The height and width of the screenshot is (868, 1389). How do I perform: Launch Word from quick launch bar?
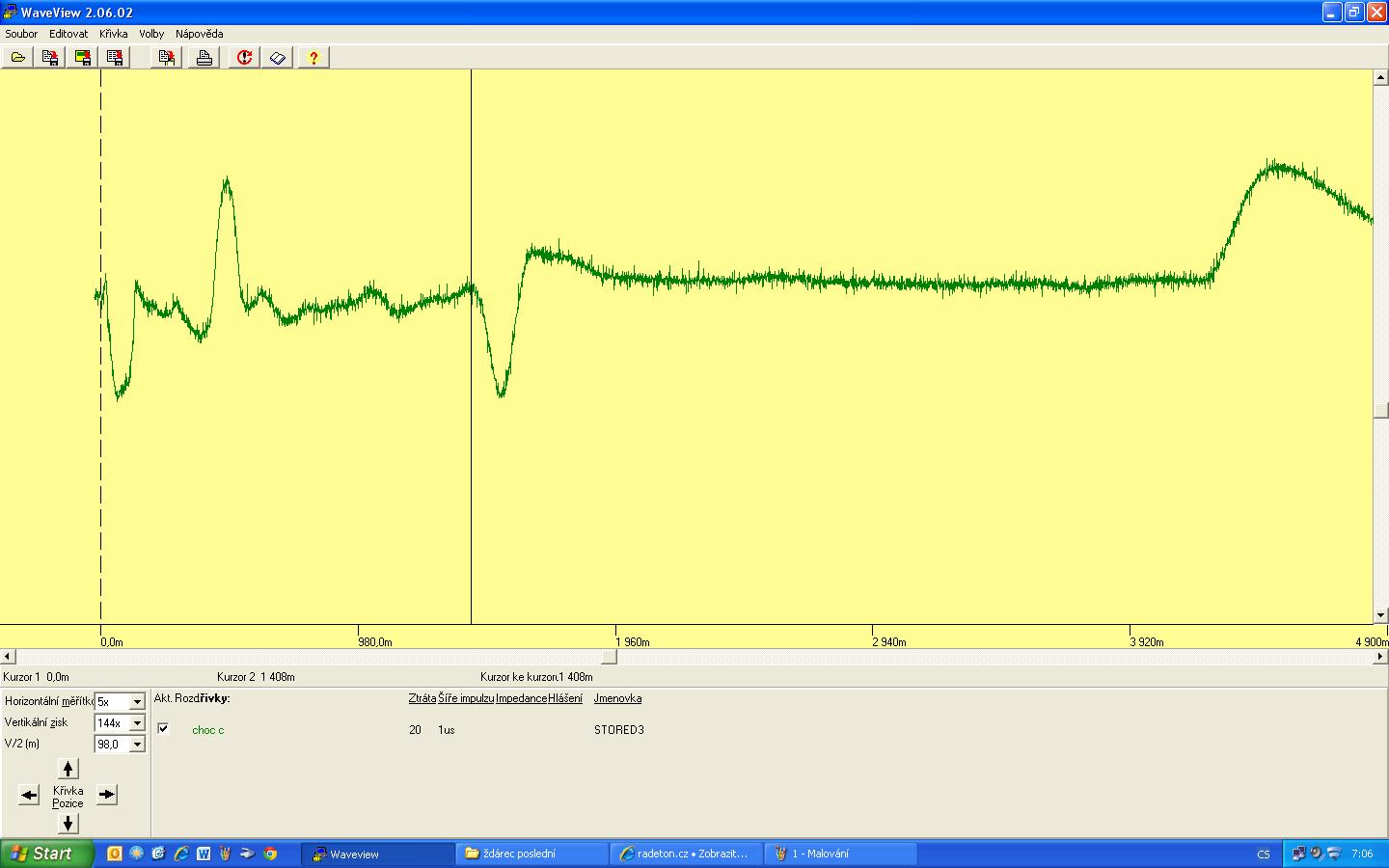[x=204, y=854]
